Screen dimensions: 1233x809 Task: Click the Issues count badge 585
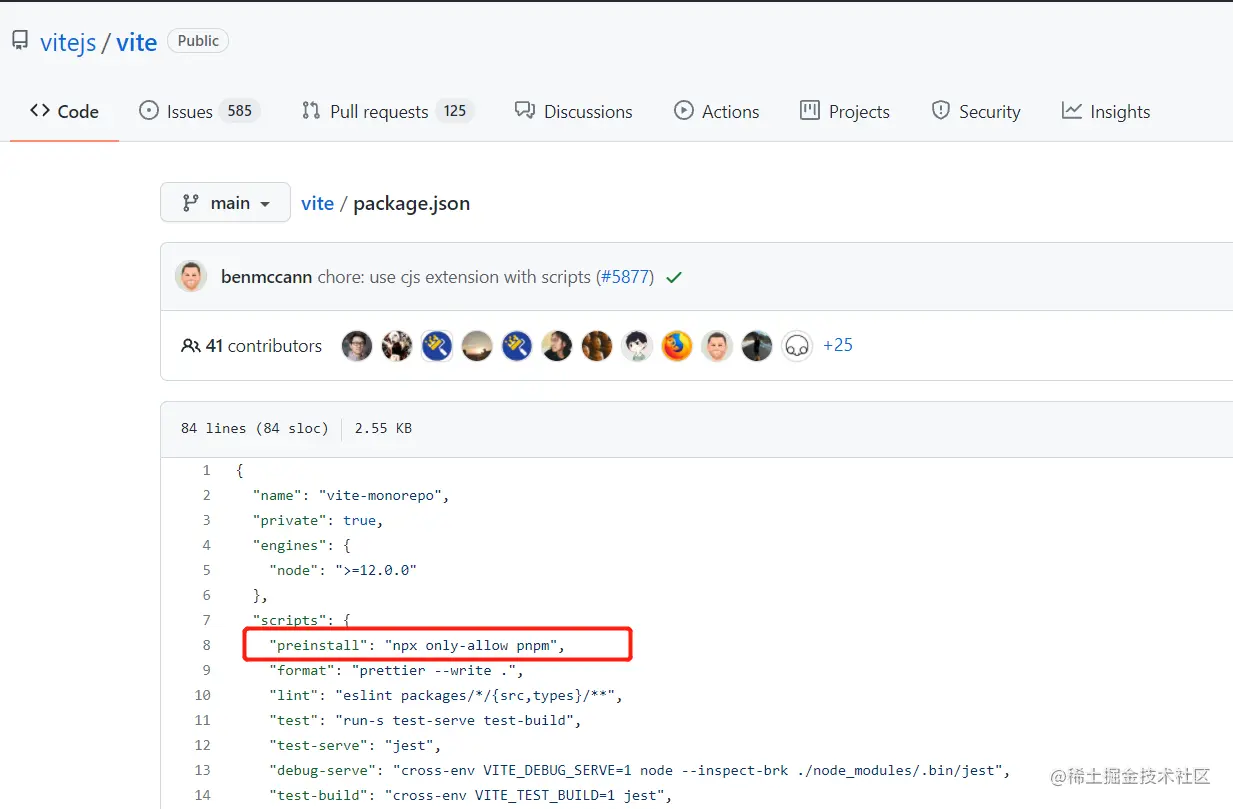240,111
